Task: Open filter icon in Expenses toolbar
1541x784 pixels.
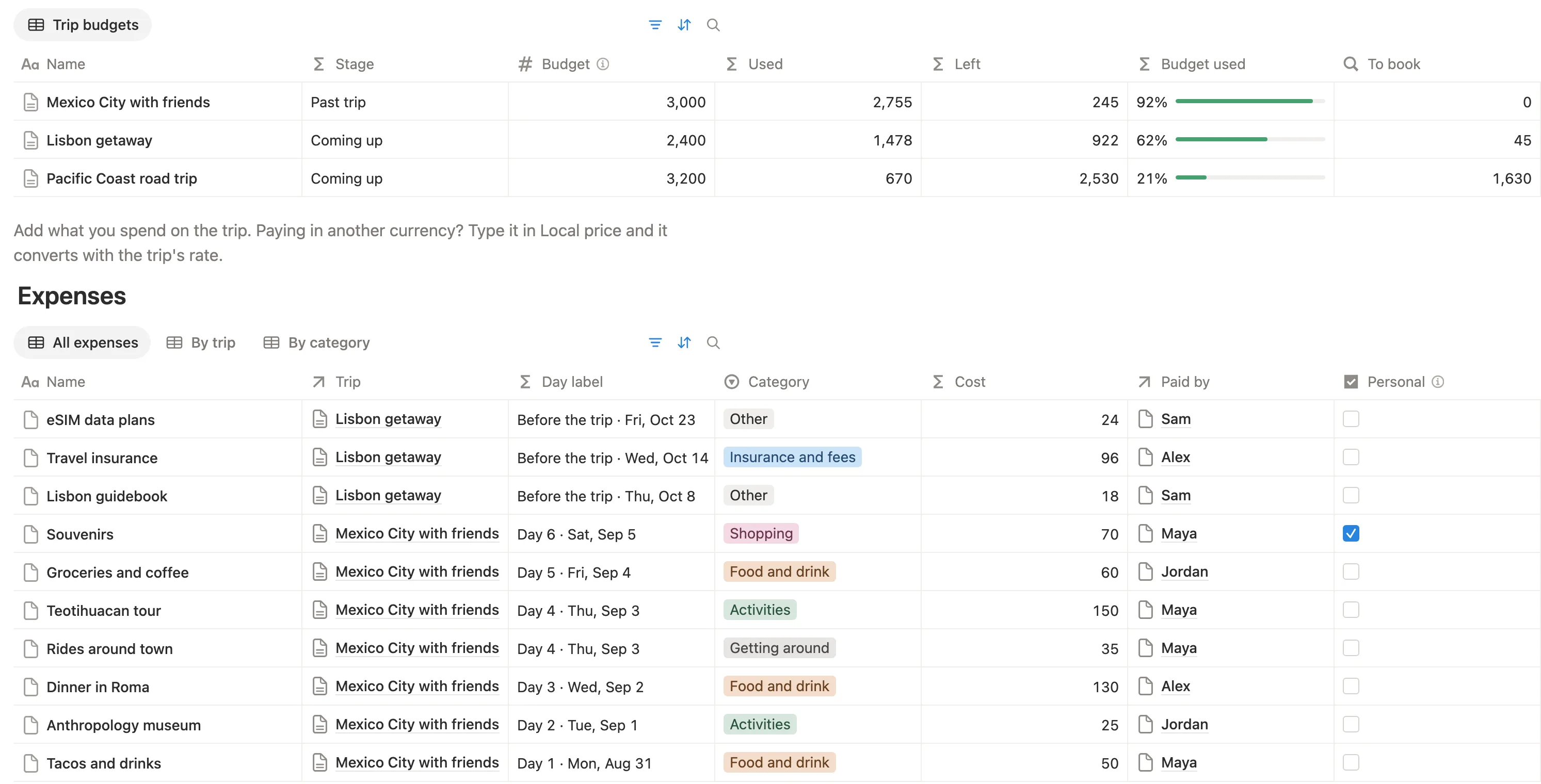Action: [x=655, y=342]
